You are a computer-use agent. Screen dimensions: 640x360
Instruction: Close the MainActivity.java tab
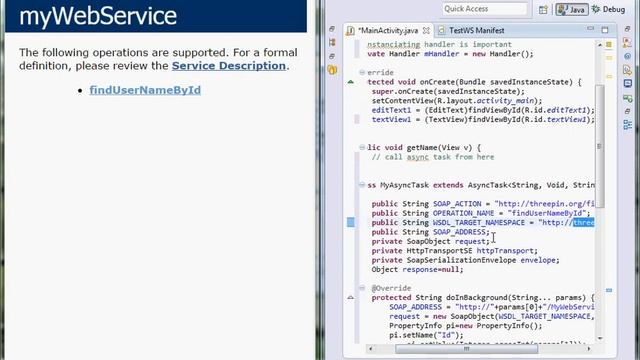(x=426, y=31)
